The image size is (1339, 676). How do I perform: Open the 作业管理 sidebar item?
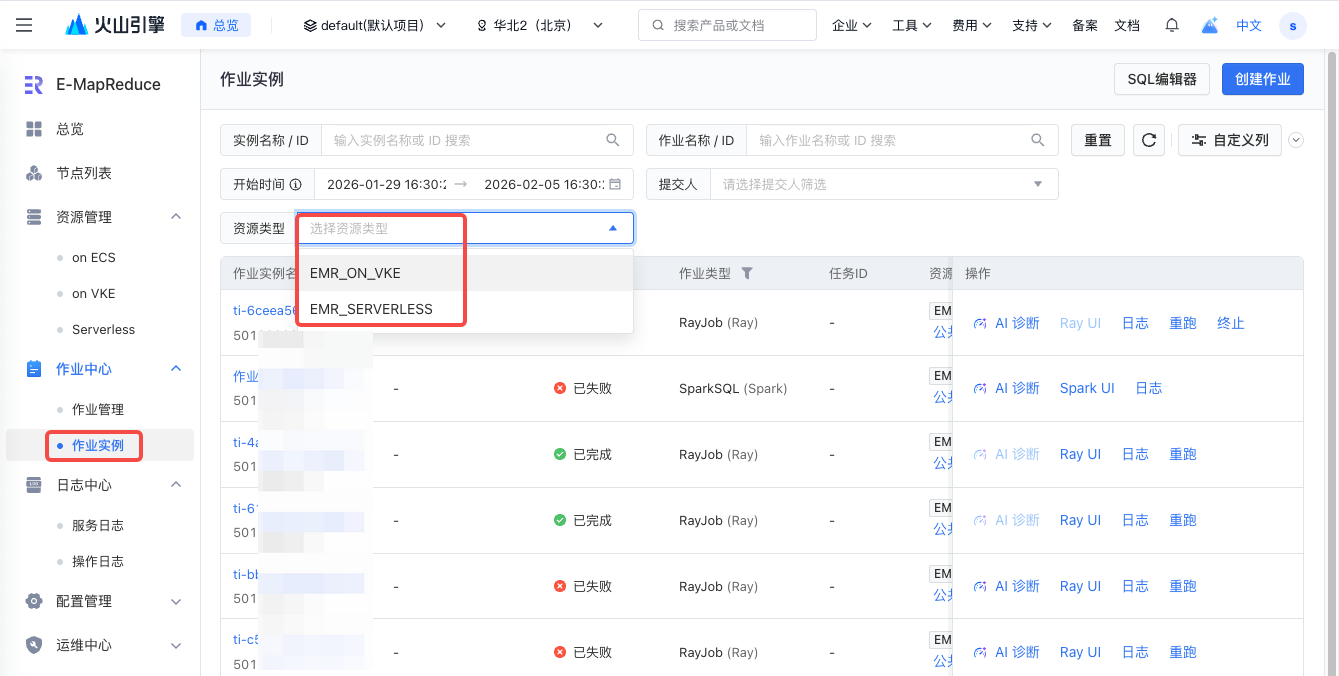click(98, 409)
